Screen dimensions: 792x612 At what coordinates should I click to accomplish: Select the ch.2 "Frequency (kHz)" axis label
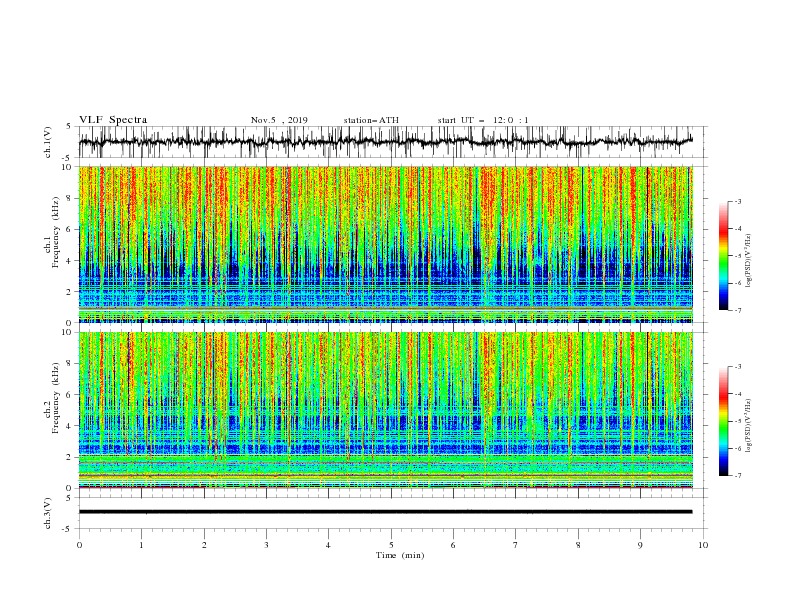(x=56, y=398)
